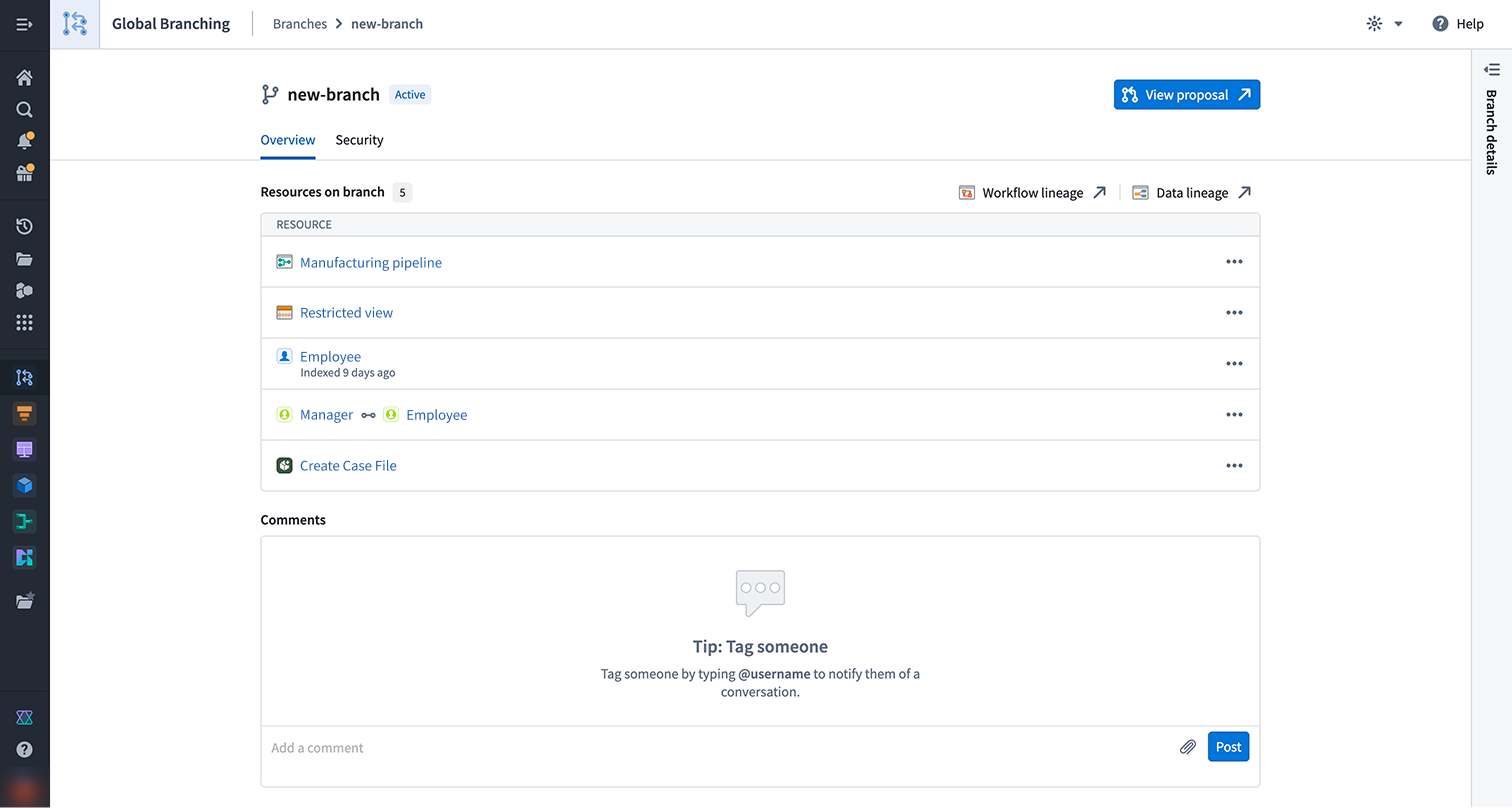The image size is (1512, 808).
Task: Open more options for Manufacturing pipeline
Action: click(x=1234, y=262)
